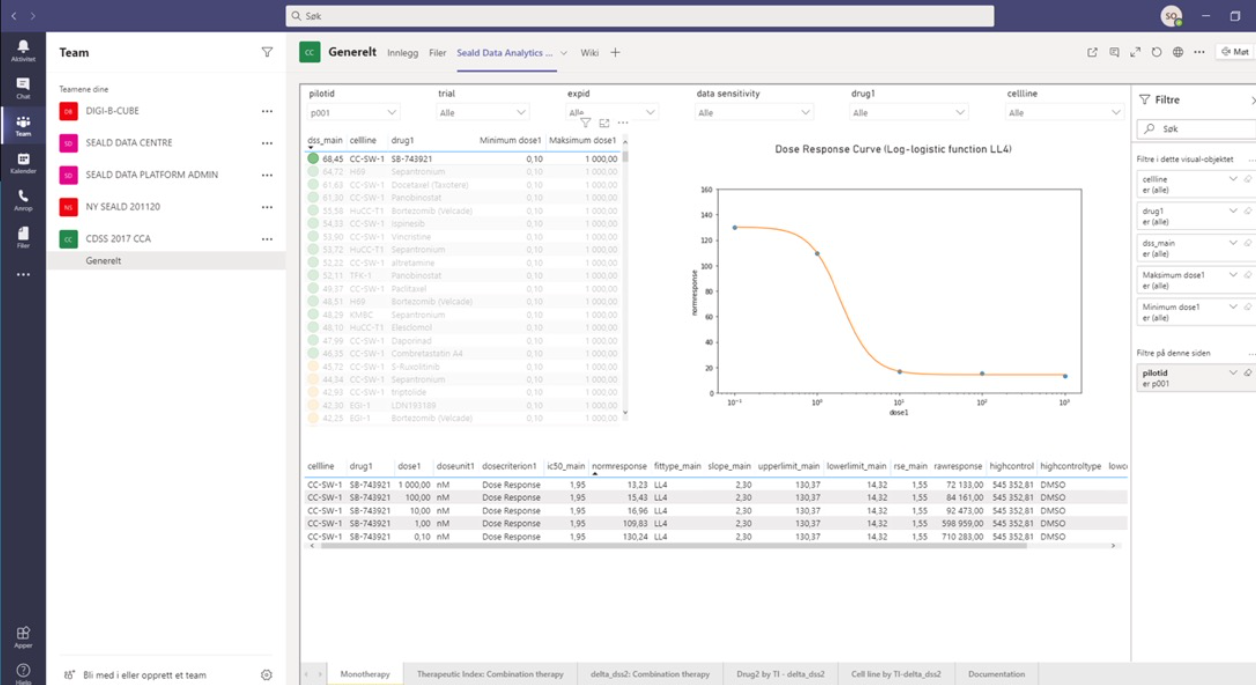The image size is (1257, 687).
Task: Open Filer in the Teams sidebar
Action: pos(22,237)
